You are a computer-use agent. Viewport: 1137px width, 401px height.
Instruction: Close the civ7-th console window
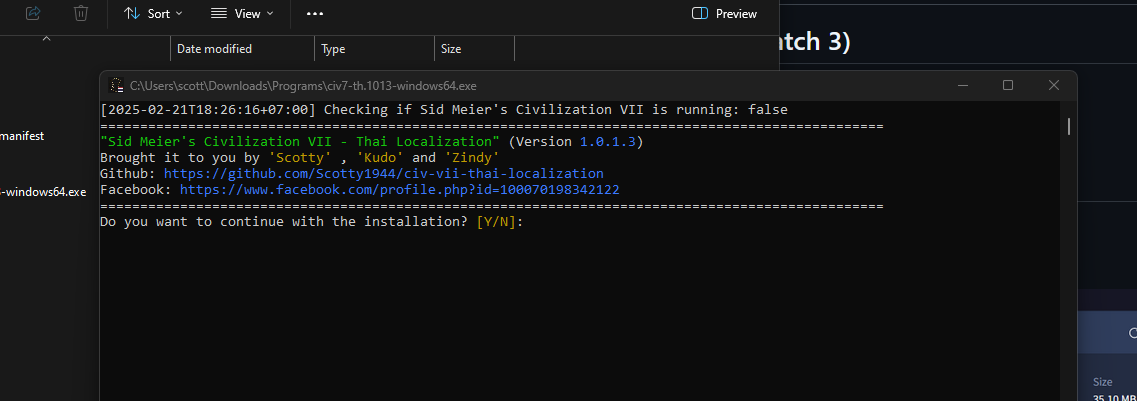coord(1054,85)
